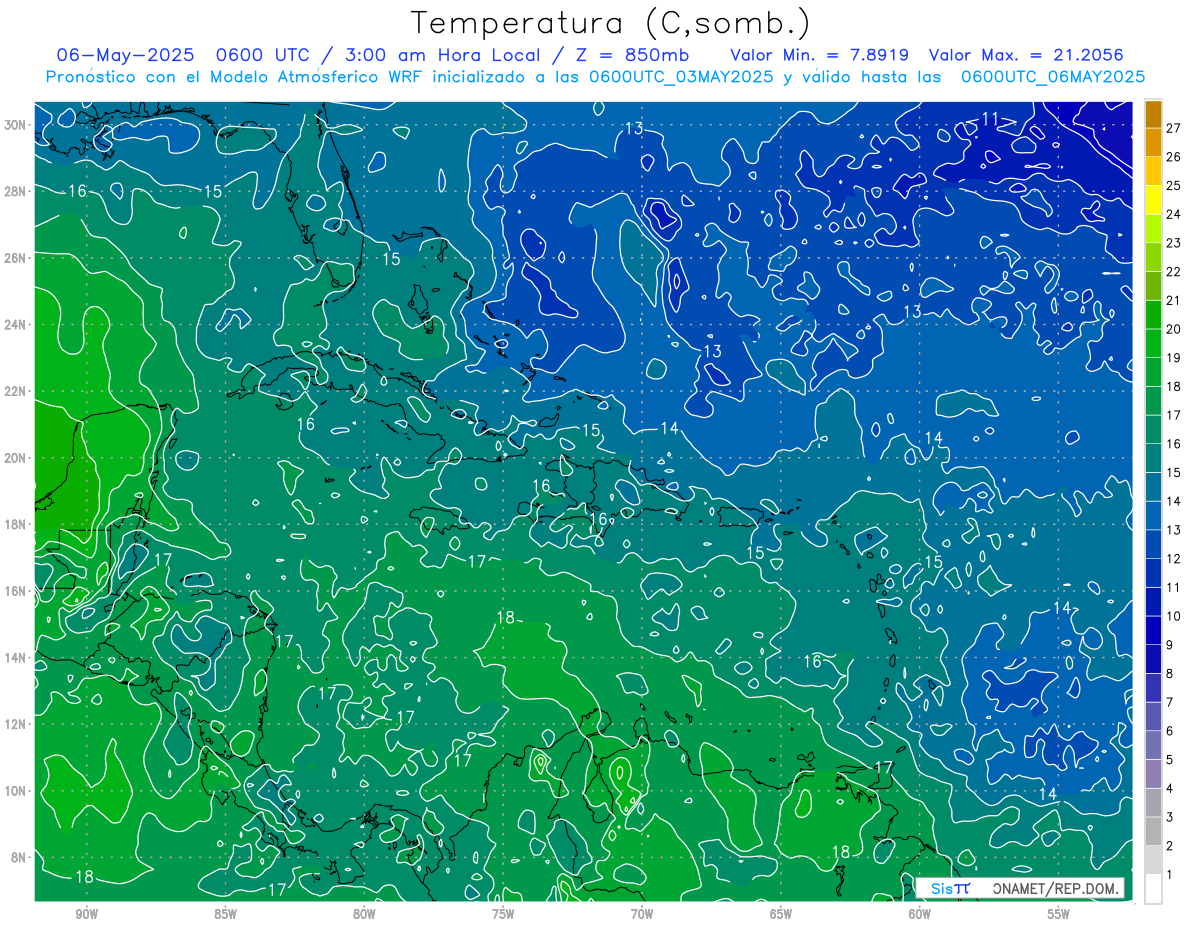Click the 24 label on the color scale
This screenshot has width=1200, height=927.
point(1173,214)
